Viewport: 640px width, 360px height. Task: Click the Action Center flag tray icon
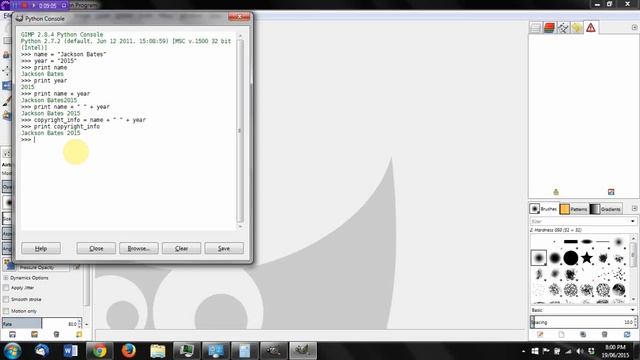pyautogui.click(x=546, y=351)
